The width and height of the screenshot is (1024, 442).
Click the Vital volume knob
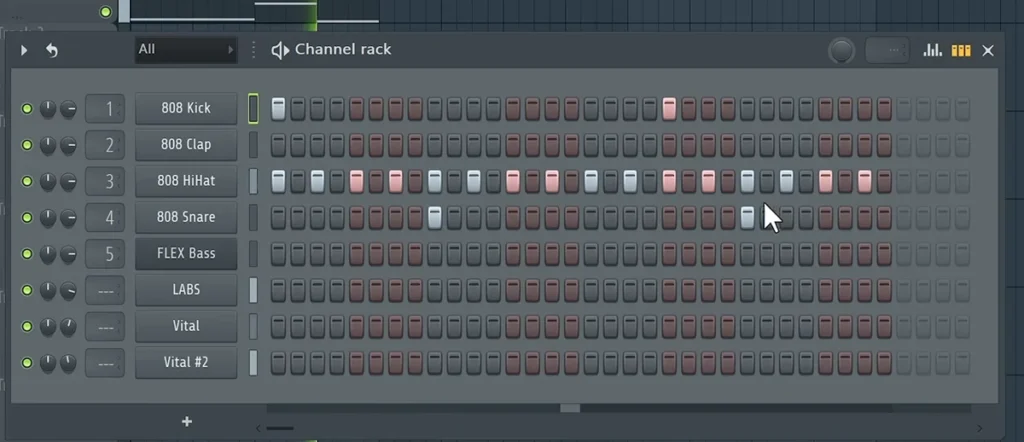coord(69,326)
